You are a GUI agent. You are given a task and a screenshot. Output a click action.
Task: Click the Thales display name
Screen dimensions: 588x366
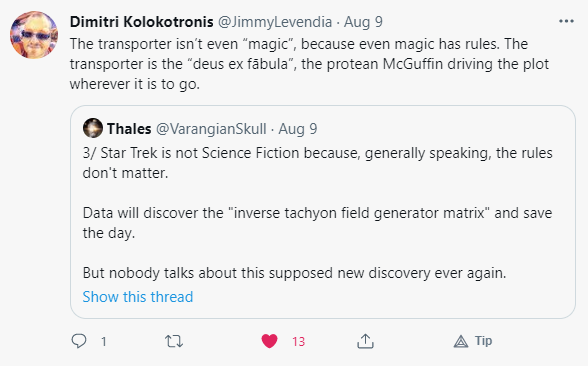[x=129, y=129]
